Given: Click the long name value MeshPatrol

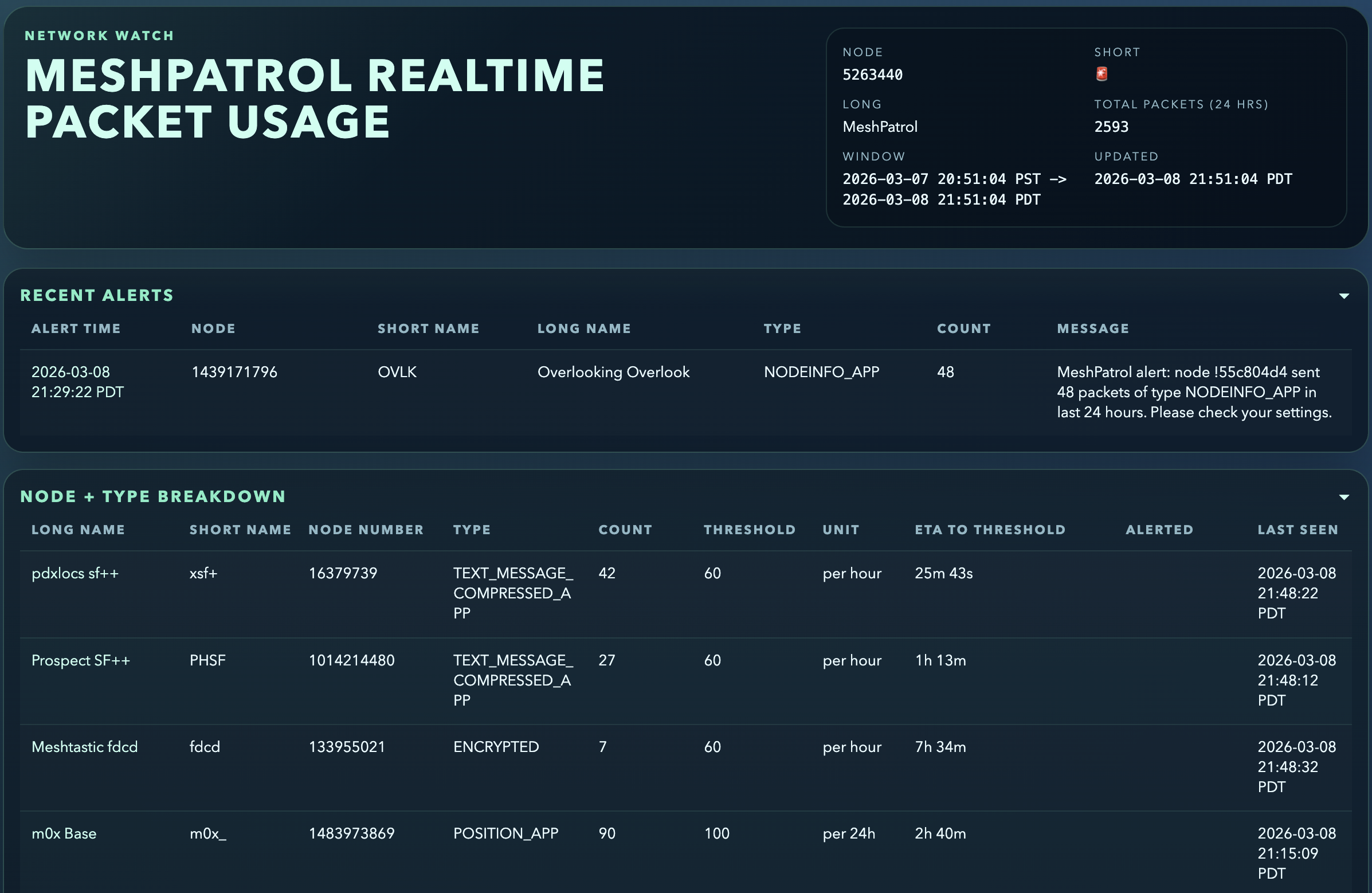Looking at the screenshot, I should point(880,127).
